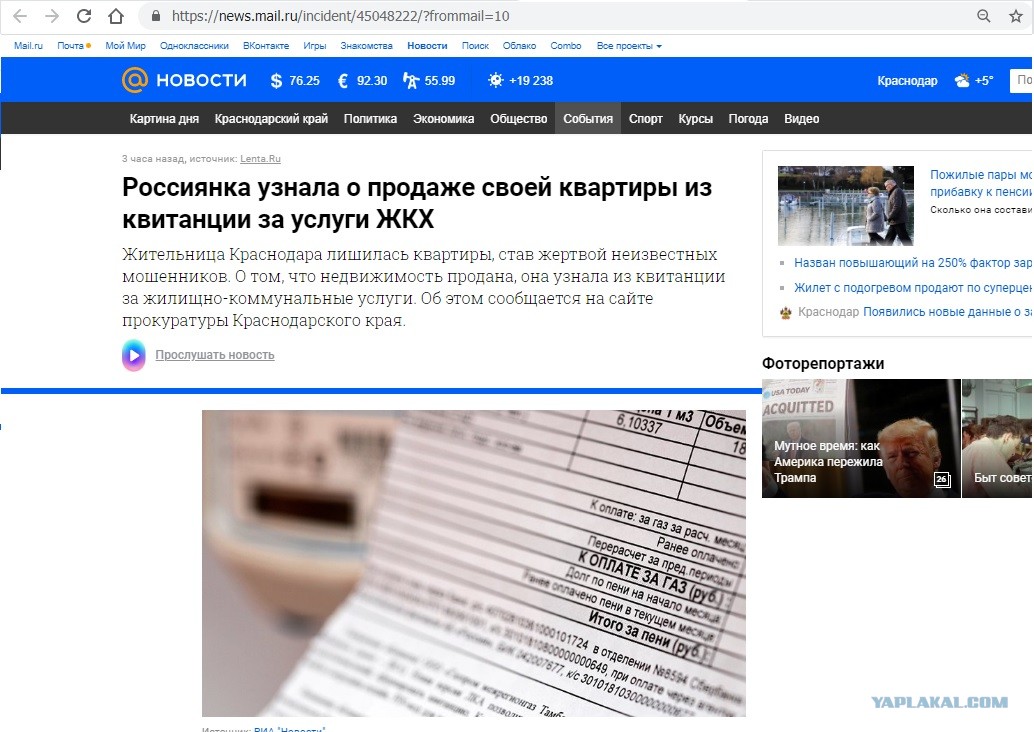This screenshot has width=1034, height=732.
Task: Reload the page with refresh icon
Action: (84, 16)
